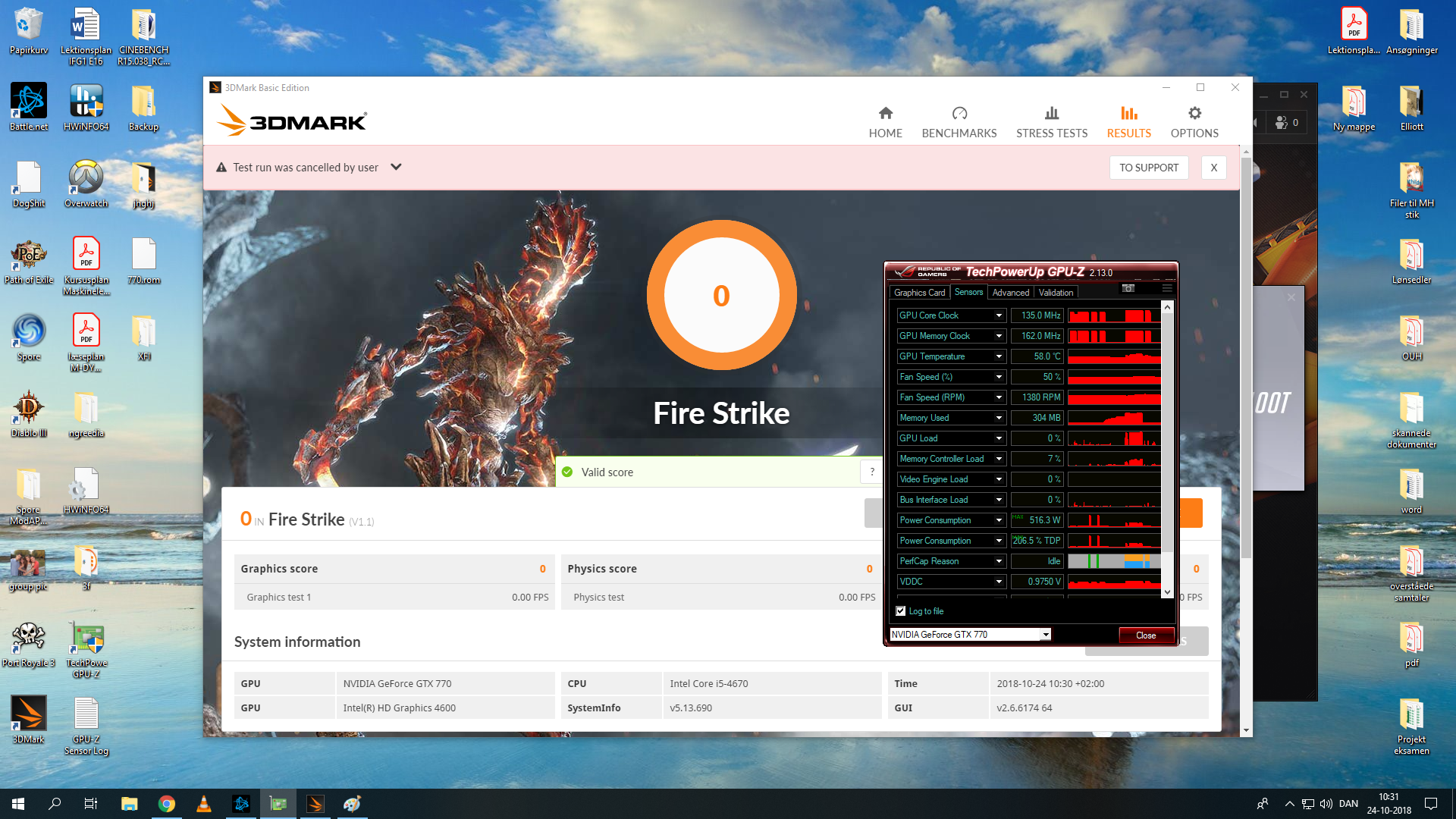Image resolution: width=1456 pixels, height=819 pixels.
Task: Open the Port Royale 3 desktop icon
Action: (x=29, y=643)
